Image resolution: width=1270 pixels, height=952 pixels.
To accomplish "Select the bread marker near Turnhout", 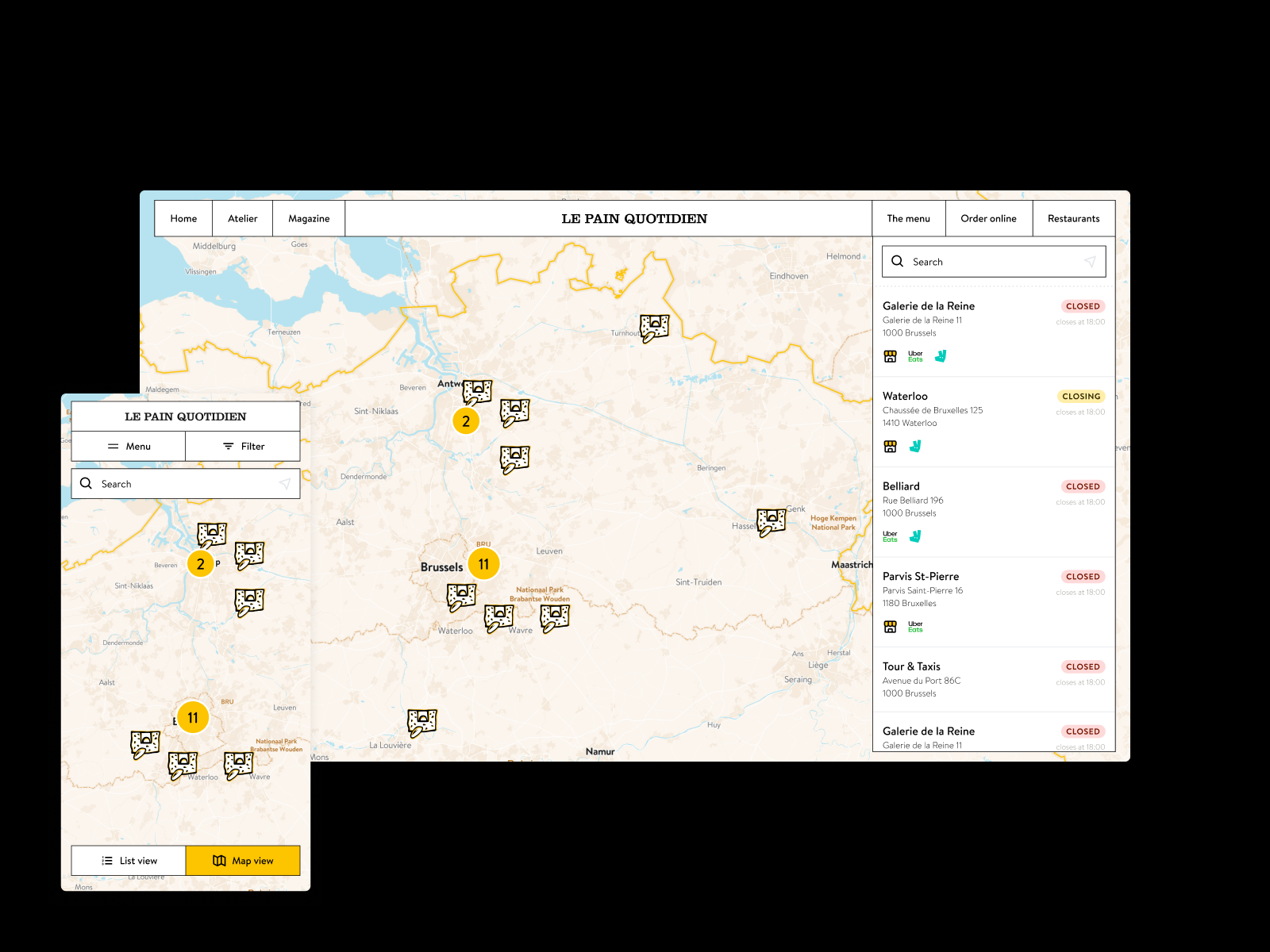I will [x=655, y=327].
